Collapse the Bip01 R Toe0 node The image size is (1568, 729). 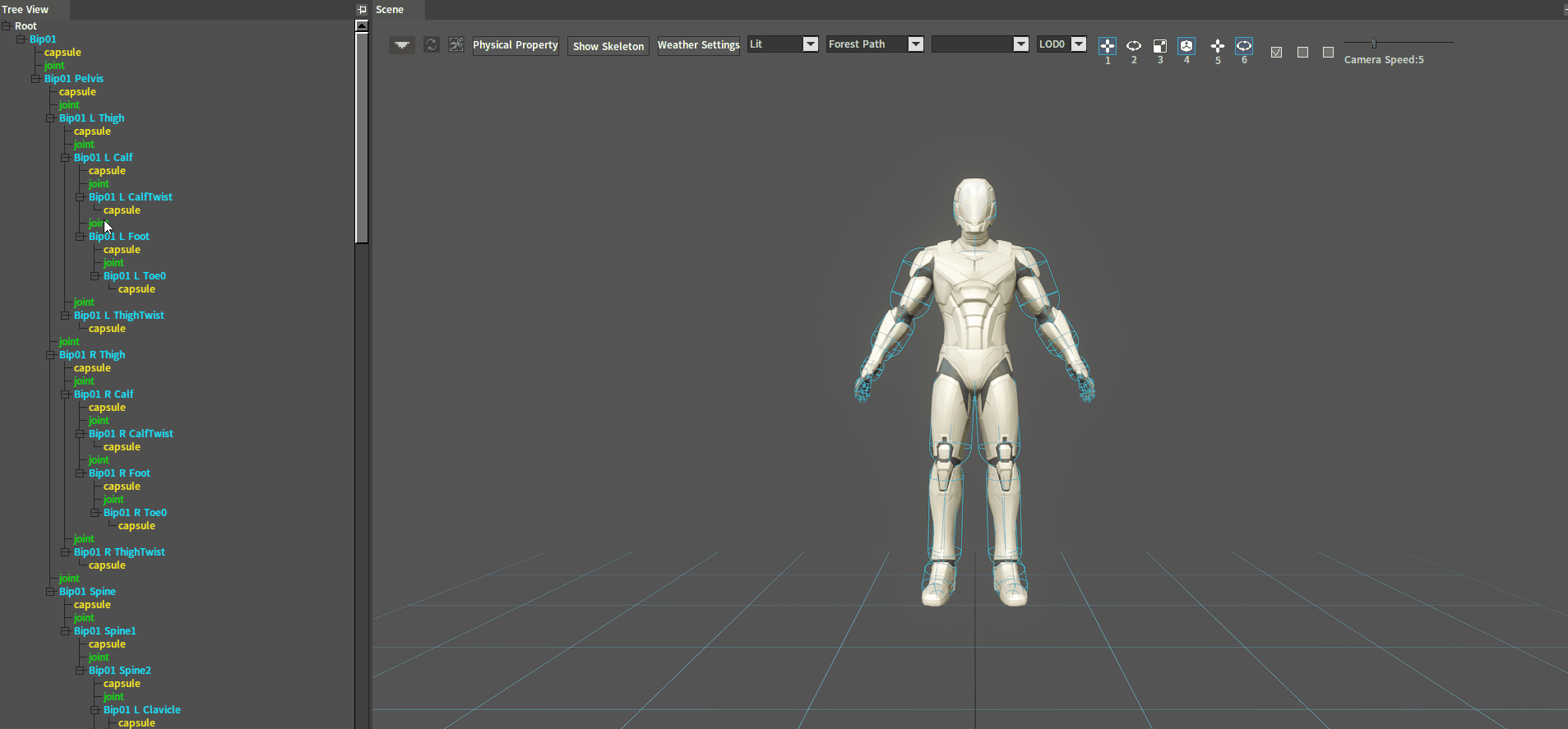point(95,513)
